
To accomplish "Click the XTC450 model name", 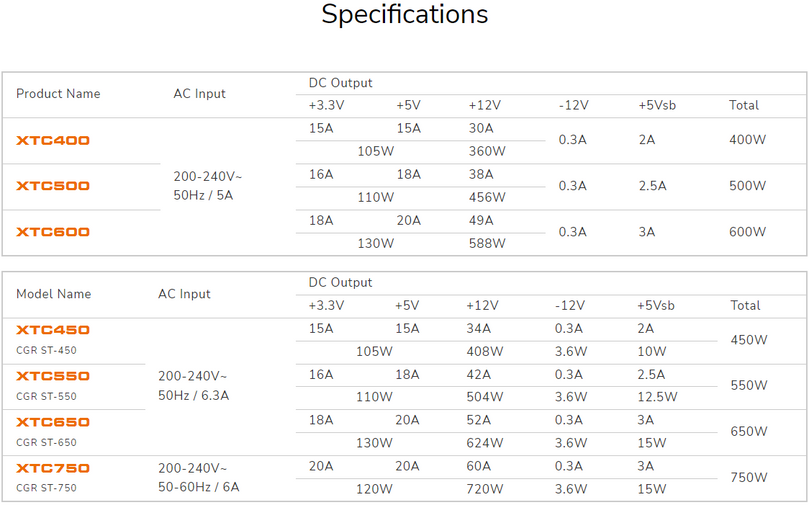I will pos(53,330).
